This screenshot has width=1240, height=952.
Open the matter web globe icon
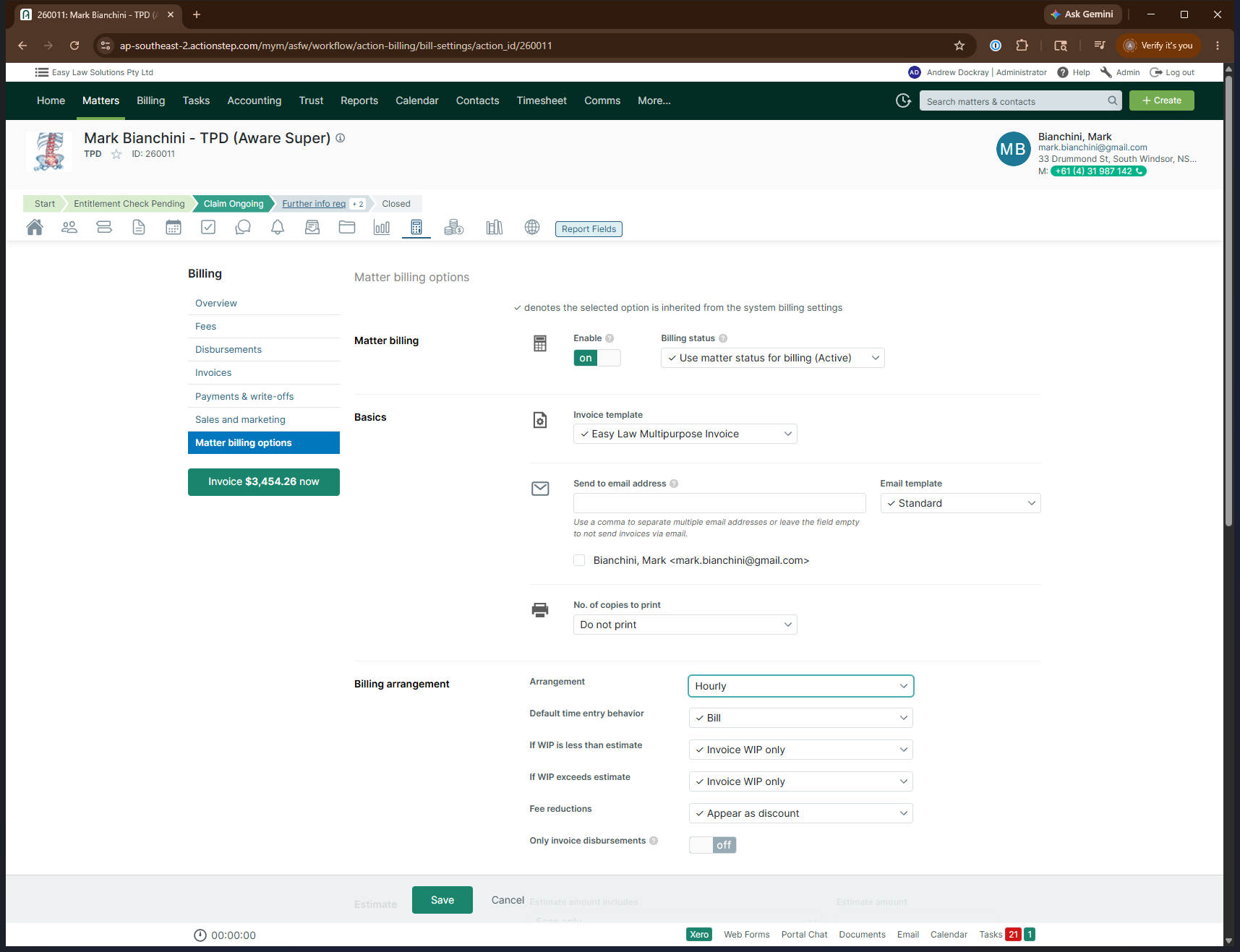coord(532,228)
